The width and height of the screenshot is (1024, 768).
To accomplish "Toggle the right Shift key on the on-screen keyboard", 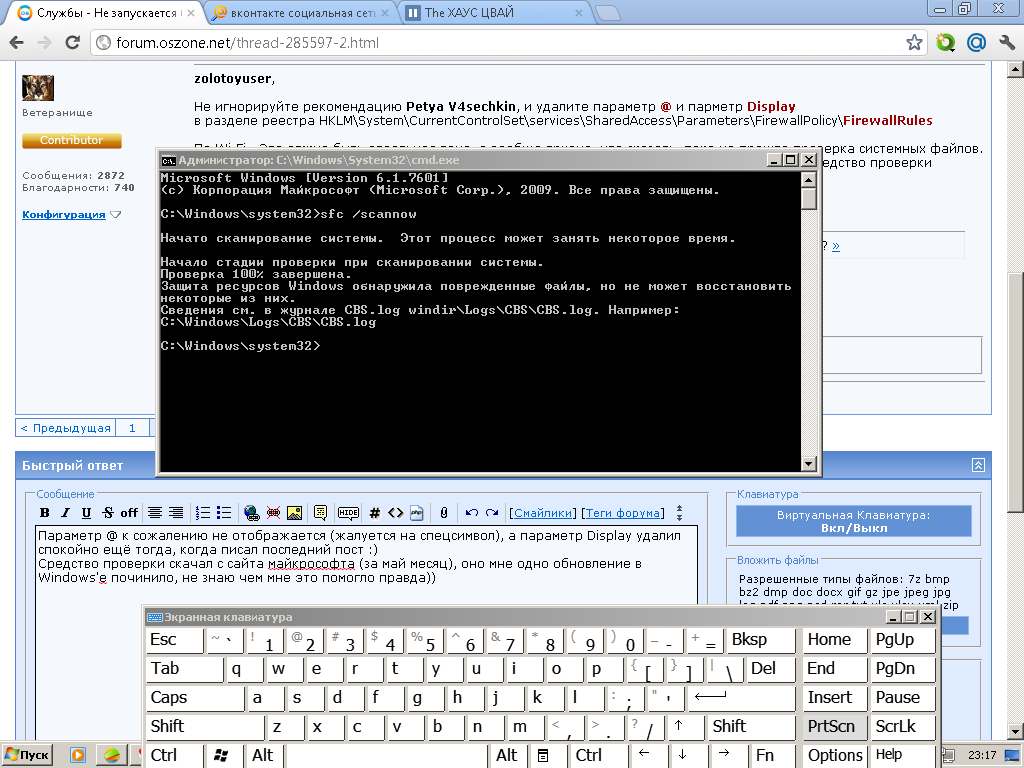I will point(752,726).
